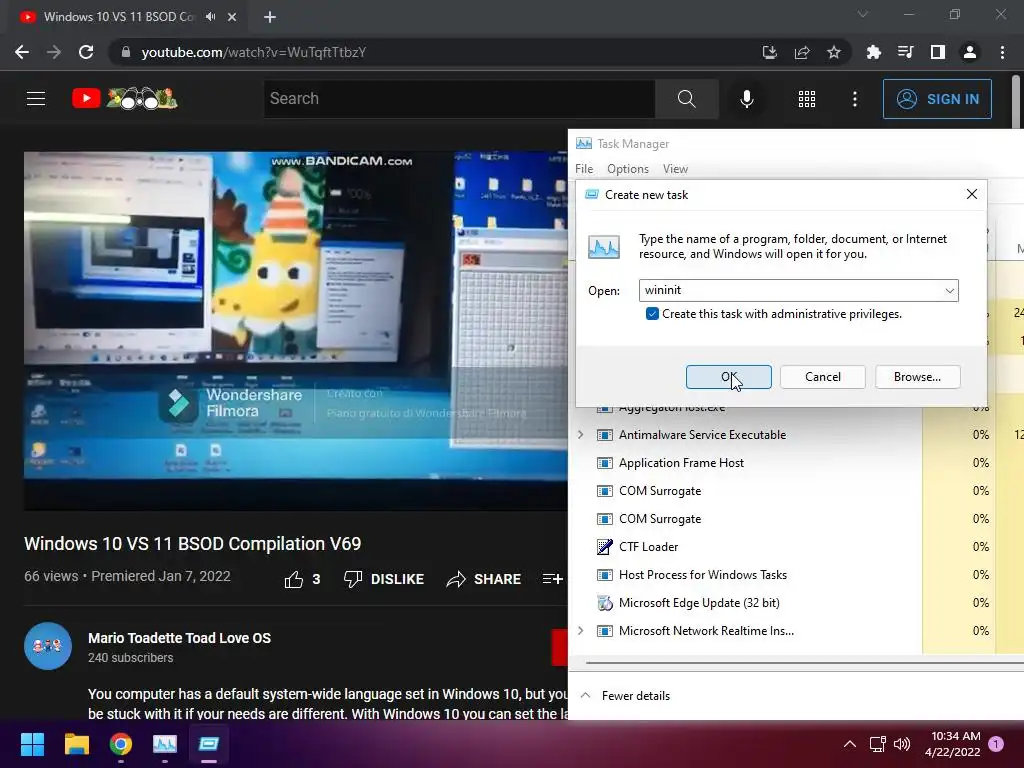
Task: Open the YouTube apps grid icon
Action: [807, 99]
